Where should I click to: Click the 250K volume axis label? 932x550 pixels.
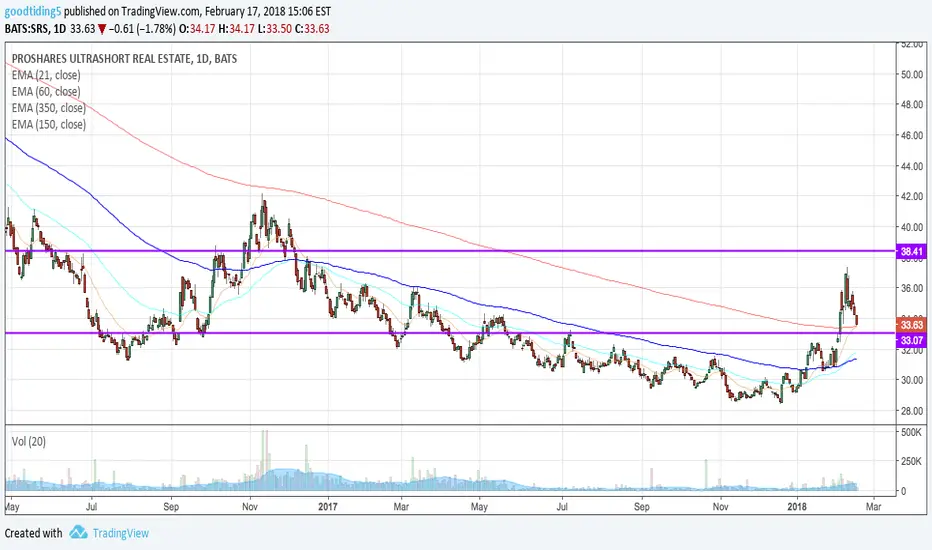pos(911,461)
